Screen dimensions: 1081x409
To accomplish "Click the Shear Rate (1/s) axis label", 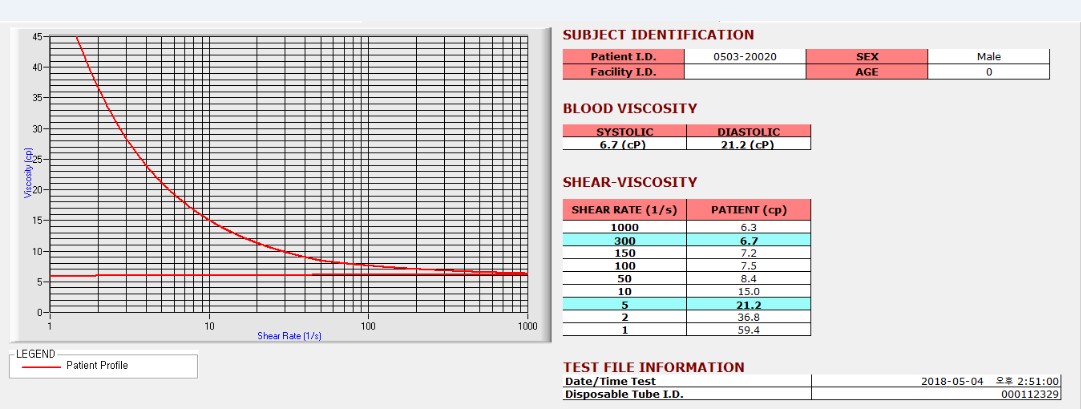I will pos(290,336).
